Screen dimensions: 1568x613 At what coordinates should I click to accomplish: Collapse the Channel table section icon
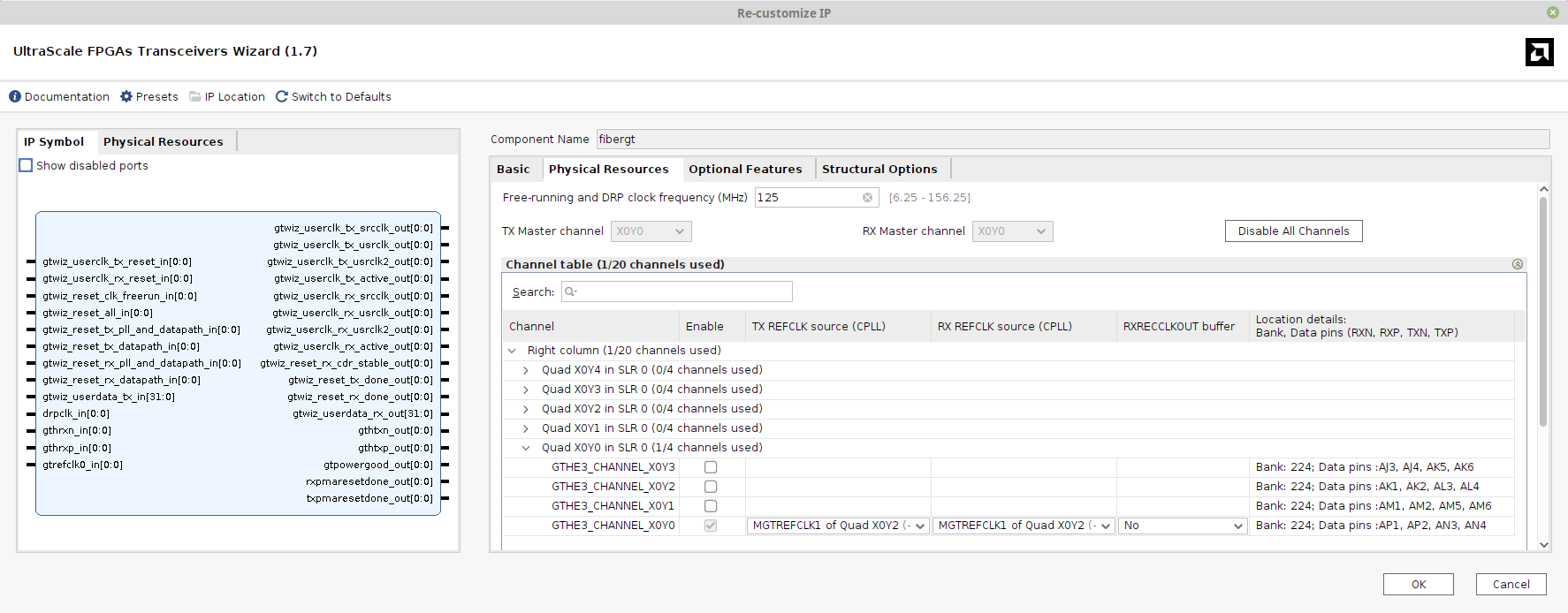1518,264
